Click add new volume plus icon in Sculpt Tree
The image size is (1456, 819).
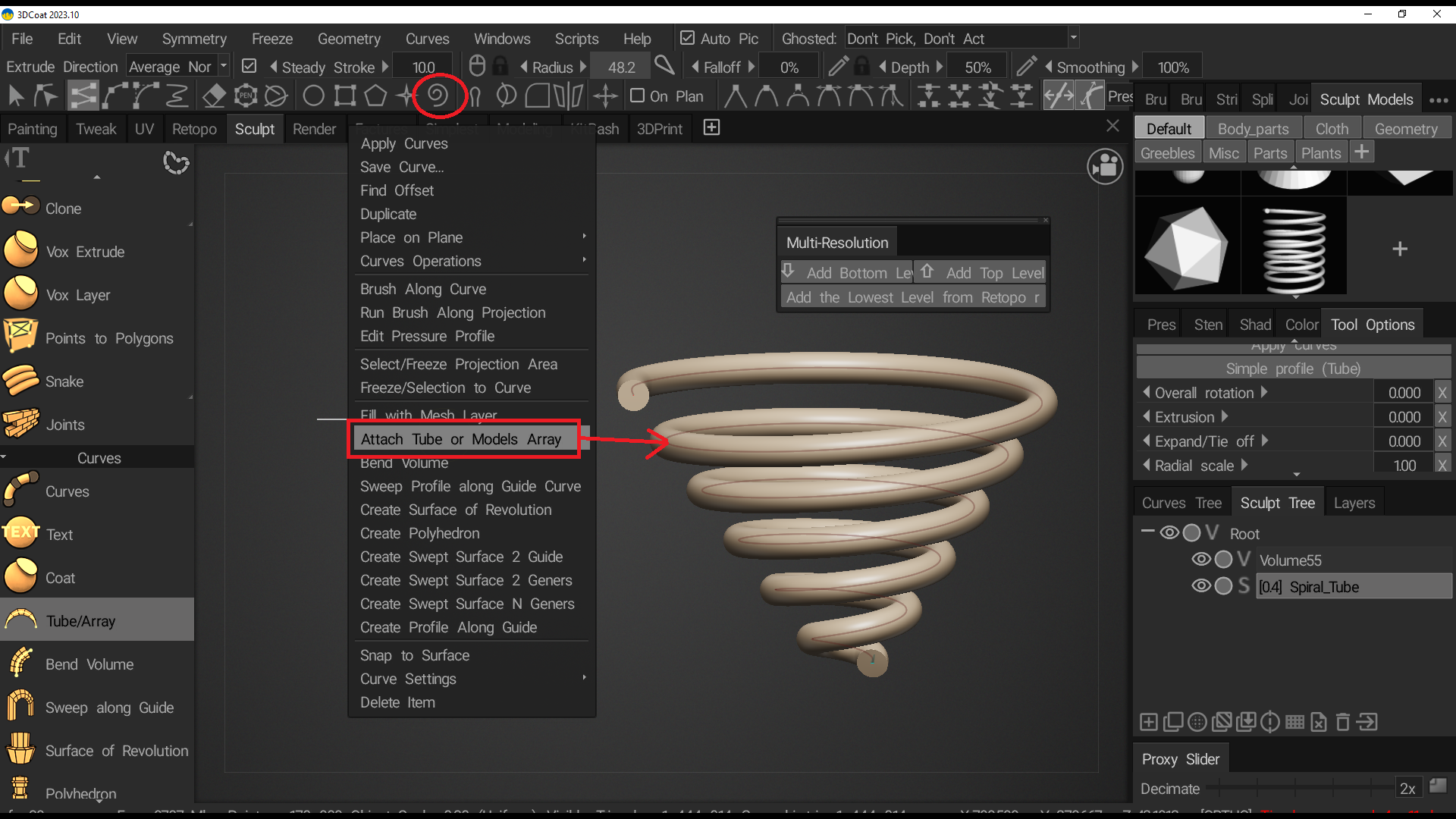click(x=1148, y=722)
